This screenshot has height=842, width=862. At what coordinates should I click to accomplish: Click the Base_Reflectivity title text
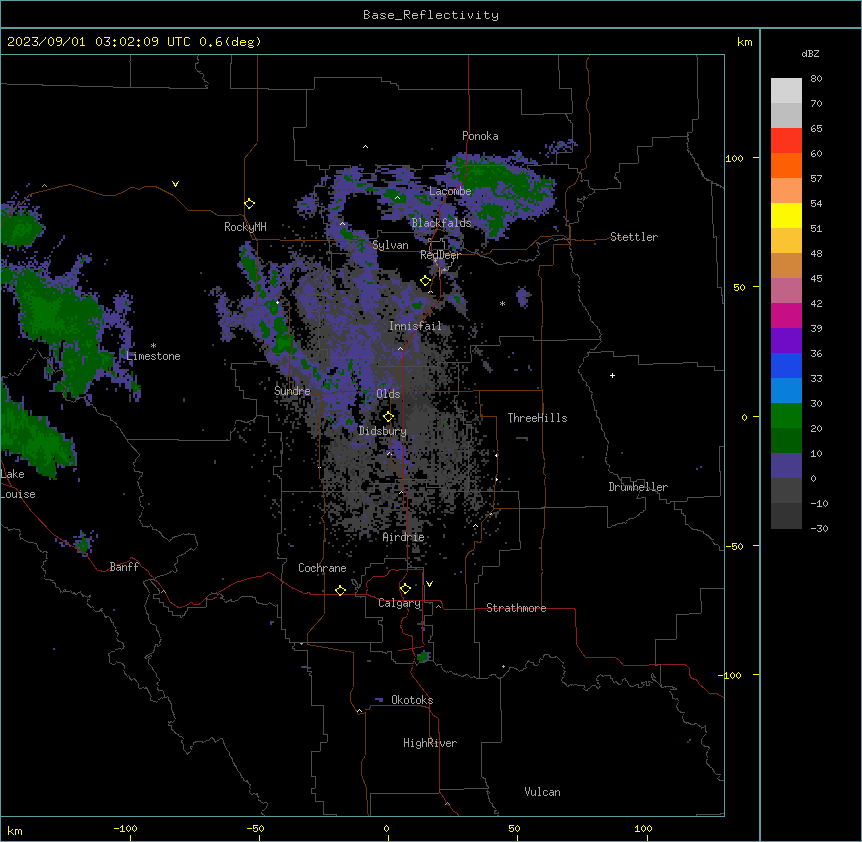click(x=431, y=15)
